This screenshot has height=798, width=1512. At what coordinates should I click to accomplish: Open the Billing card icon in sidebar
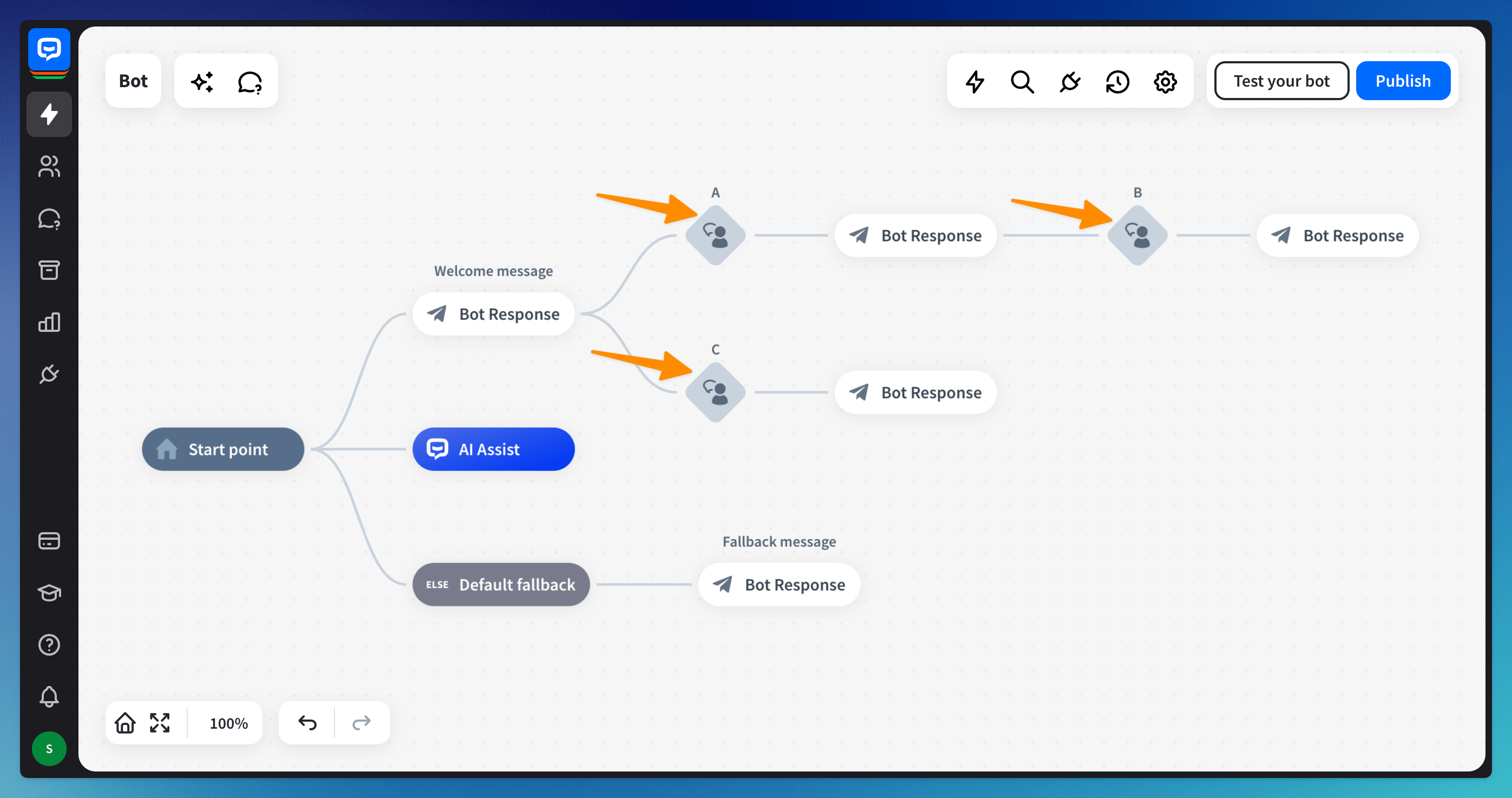click(49, 540)
